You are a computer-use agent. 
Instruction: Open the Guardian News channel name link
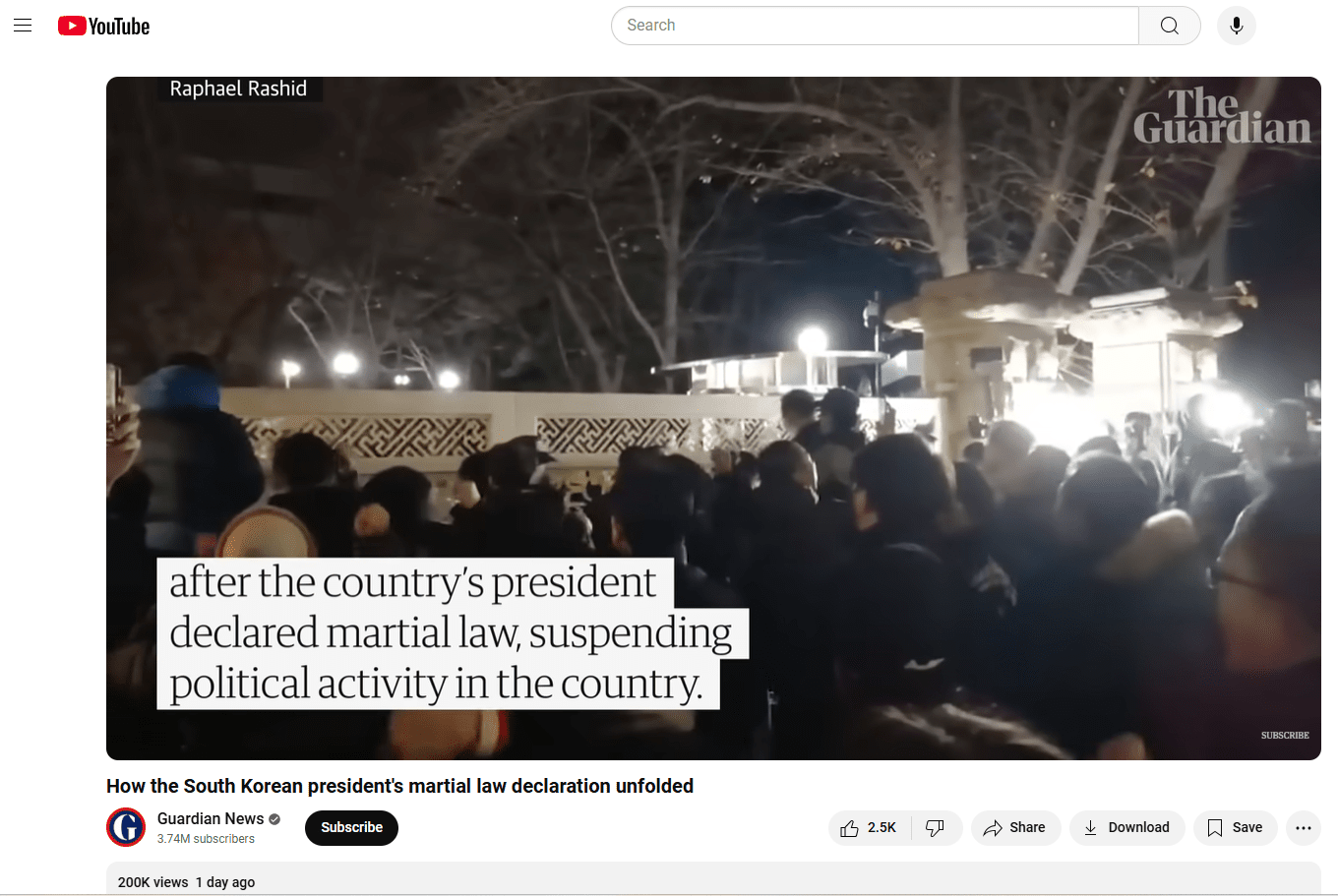211,818
